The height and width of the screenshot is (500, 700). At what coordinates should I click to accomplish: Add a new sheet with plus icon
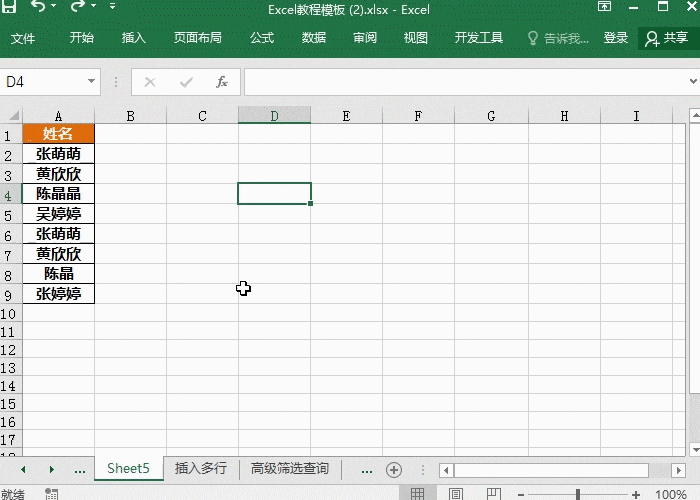tap(394, 469)
